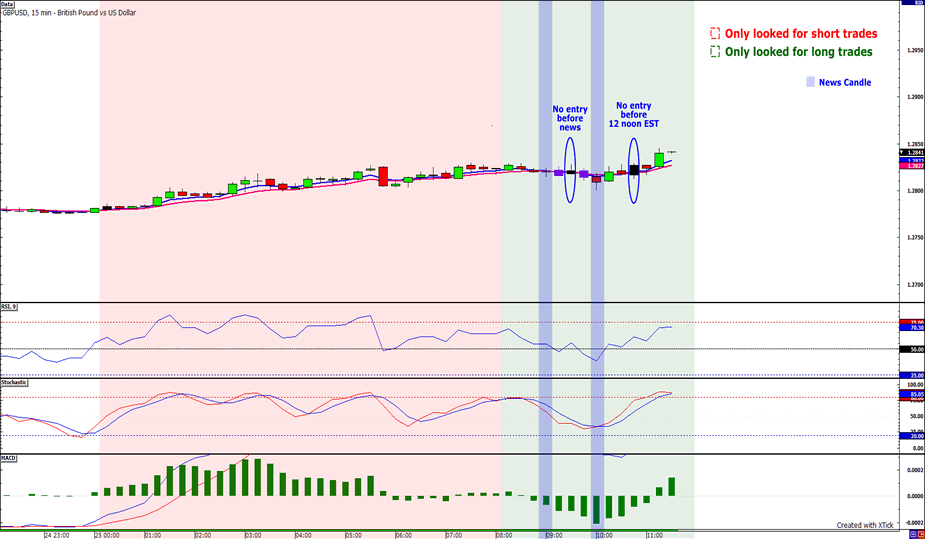This screenshot has width=925, height=539.
Task: Click the 05:00 time axis label
Action: [x=353, y=535]
